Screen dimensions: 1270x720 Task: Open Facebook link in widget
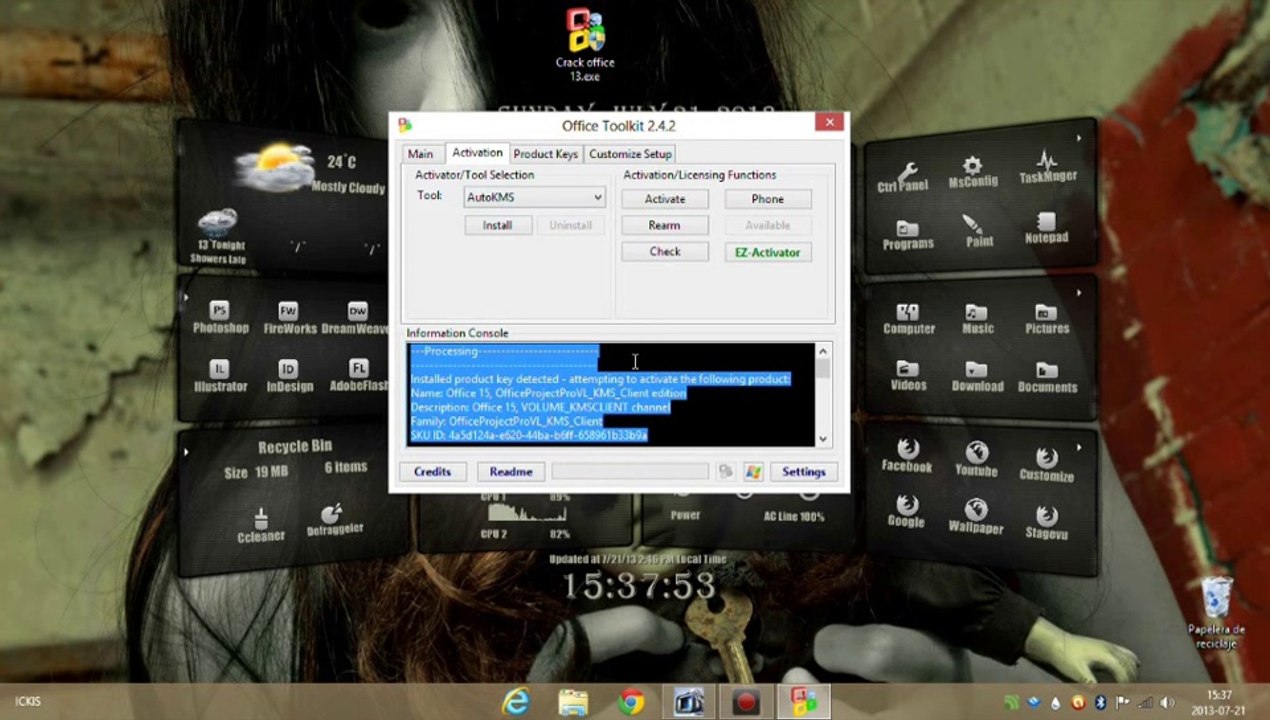[907, 454]
